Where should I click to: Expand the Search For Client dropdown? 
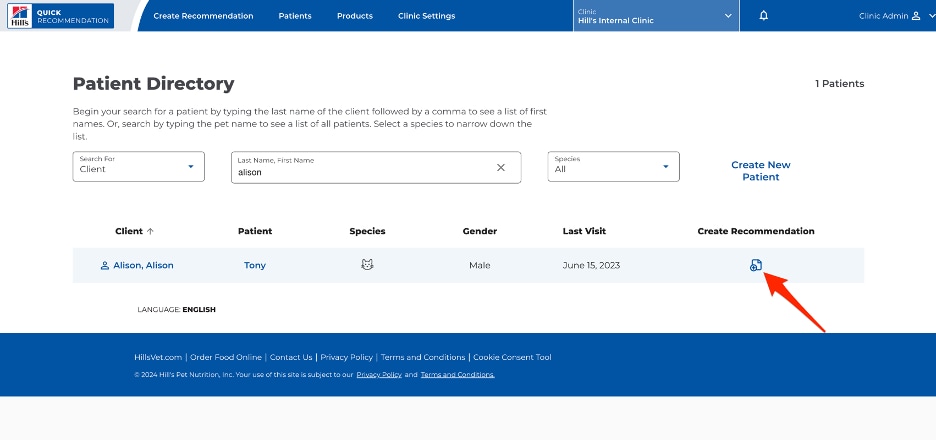click(x=138, y=167)
